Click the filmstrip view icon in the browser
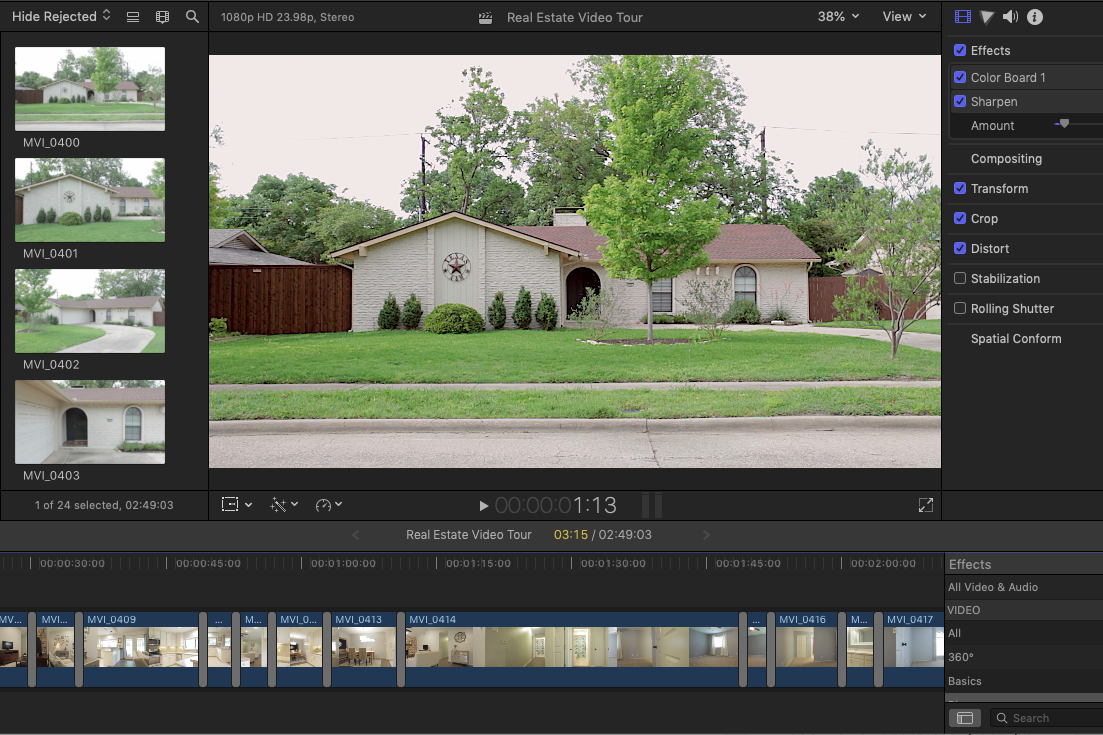 point(162,16)
